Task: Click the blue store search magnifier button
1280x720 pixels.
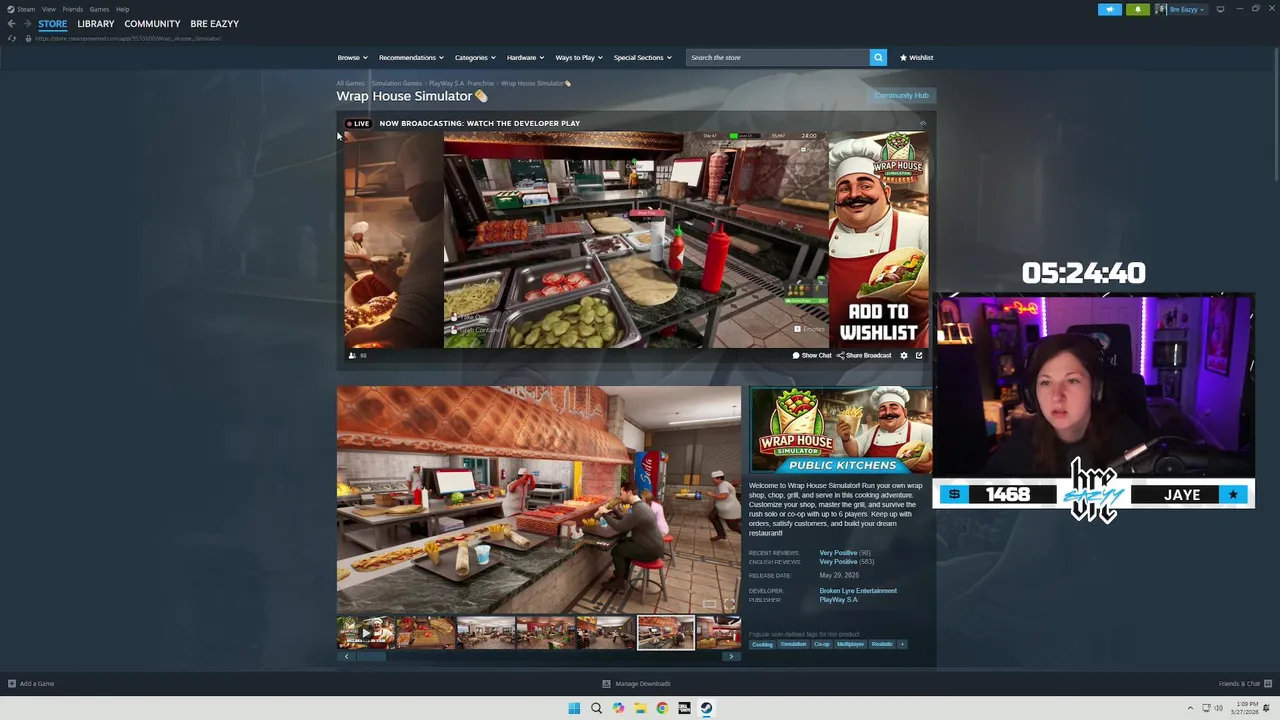Action: [x=878, y=57]
